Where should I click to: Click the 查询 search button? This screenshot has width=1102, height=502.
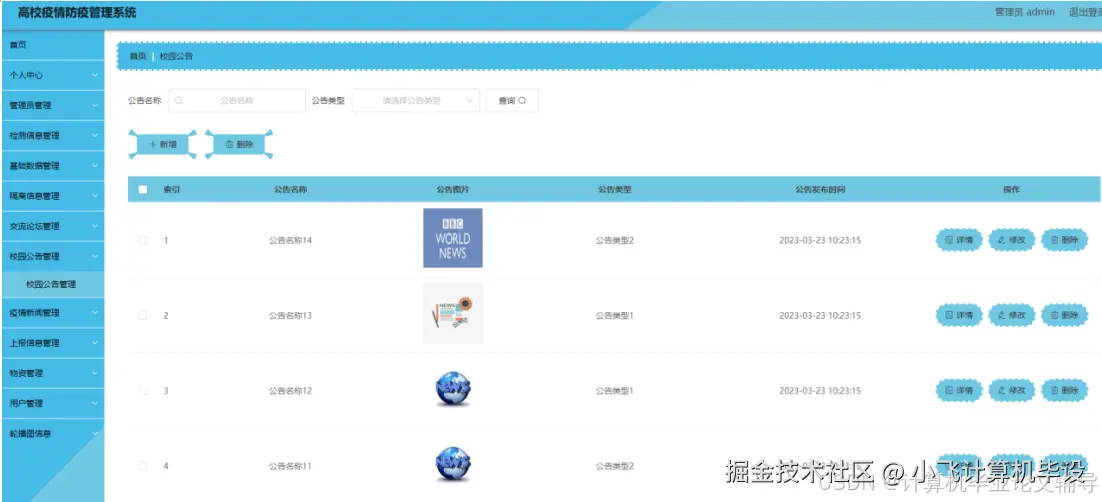512,101
